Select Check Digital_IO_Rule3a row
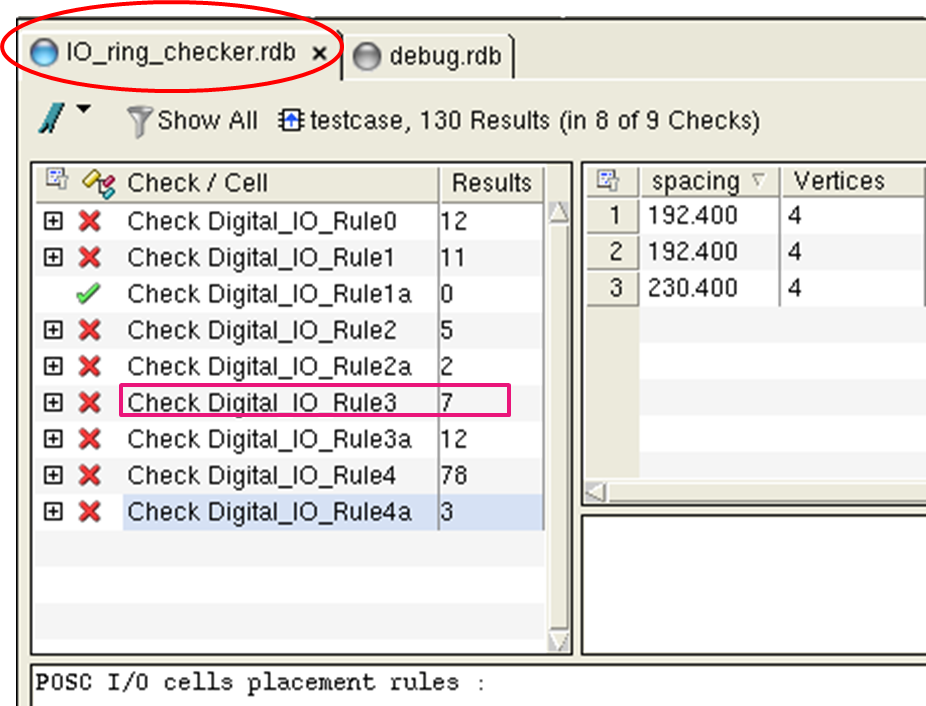This screenshot has width=926, height=706. tap(289, 439)
